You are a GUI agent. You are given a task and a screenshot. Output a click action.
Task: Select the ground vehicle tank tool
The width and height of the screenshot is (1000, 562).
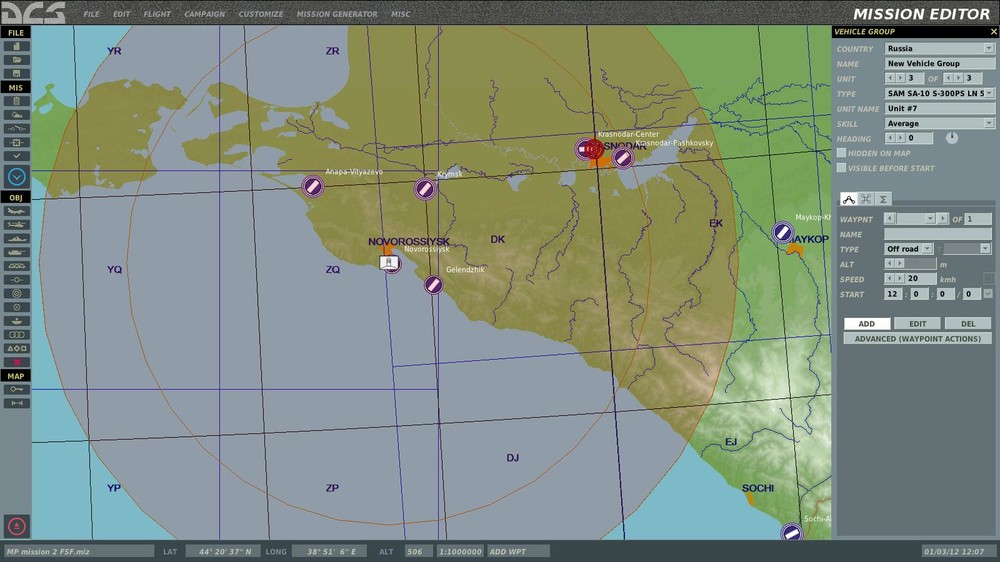pos(17,252)
